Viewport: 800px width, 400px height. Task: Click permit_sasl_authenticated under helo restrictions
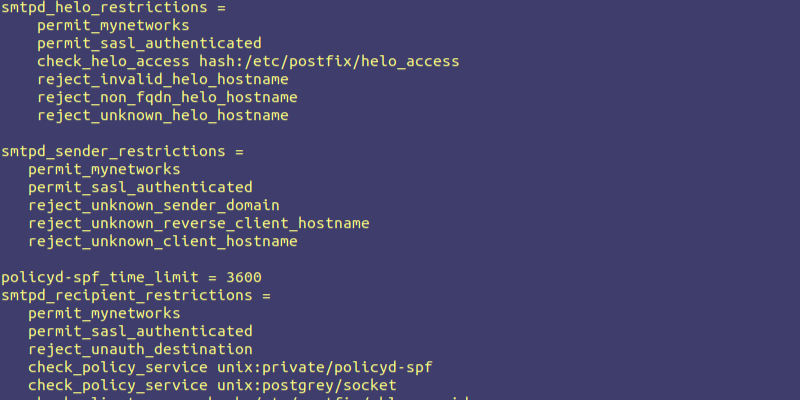[149, 43]
